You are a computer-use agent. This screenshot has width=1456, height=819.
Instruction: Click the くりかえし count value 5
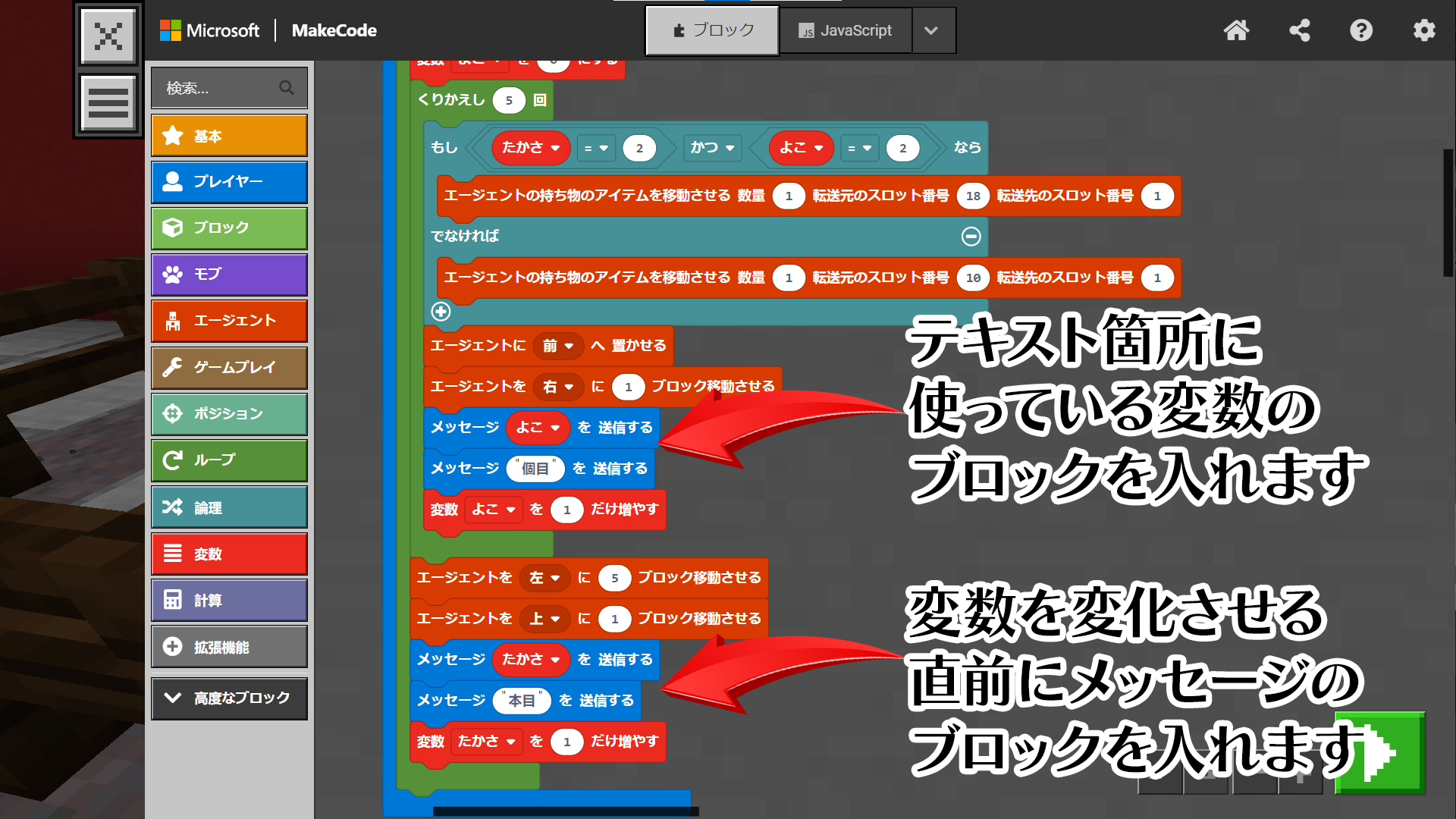click(509, 100)
